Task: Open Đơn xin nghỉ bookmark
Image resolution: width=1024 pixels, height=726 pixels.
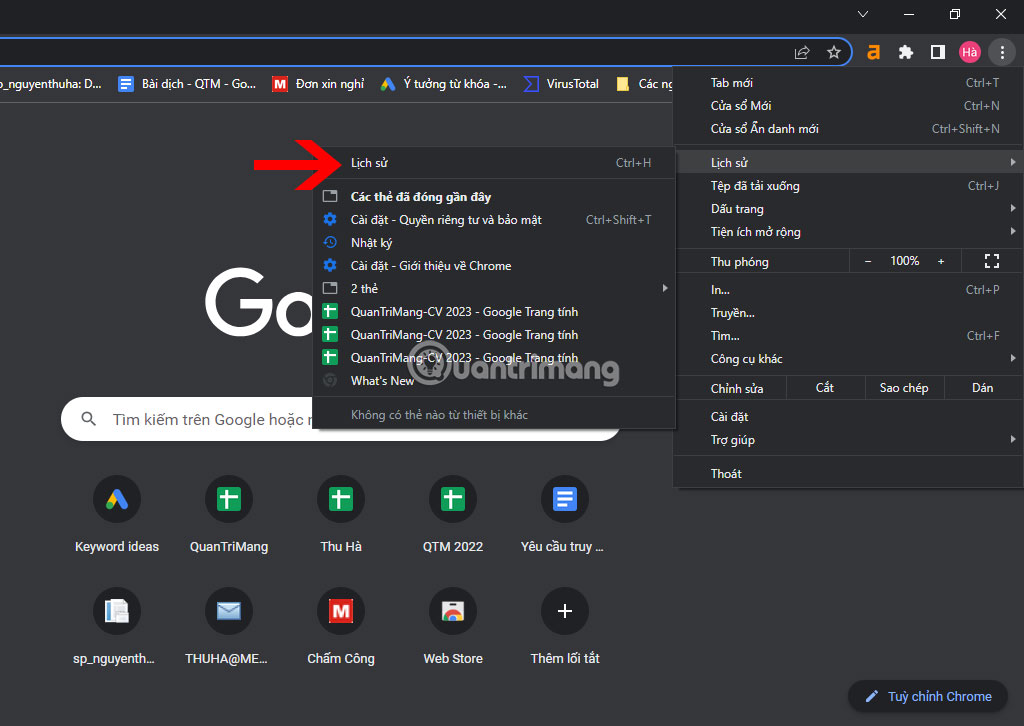Action: coord(319,84)
